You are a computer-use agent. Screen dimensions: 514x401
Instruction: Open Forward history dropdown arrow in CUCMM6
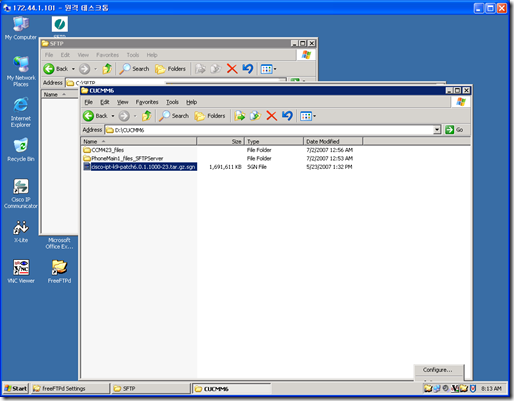click(135, 116)
